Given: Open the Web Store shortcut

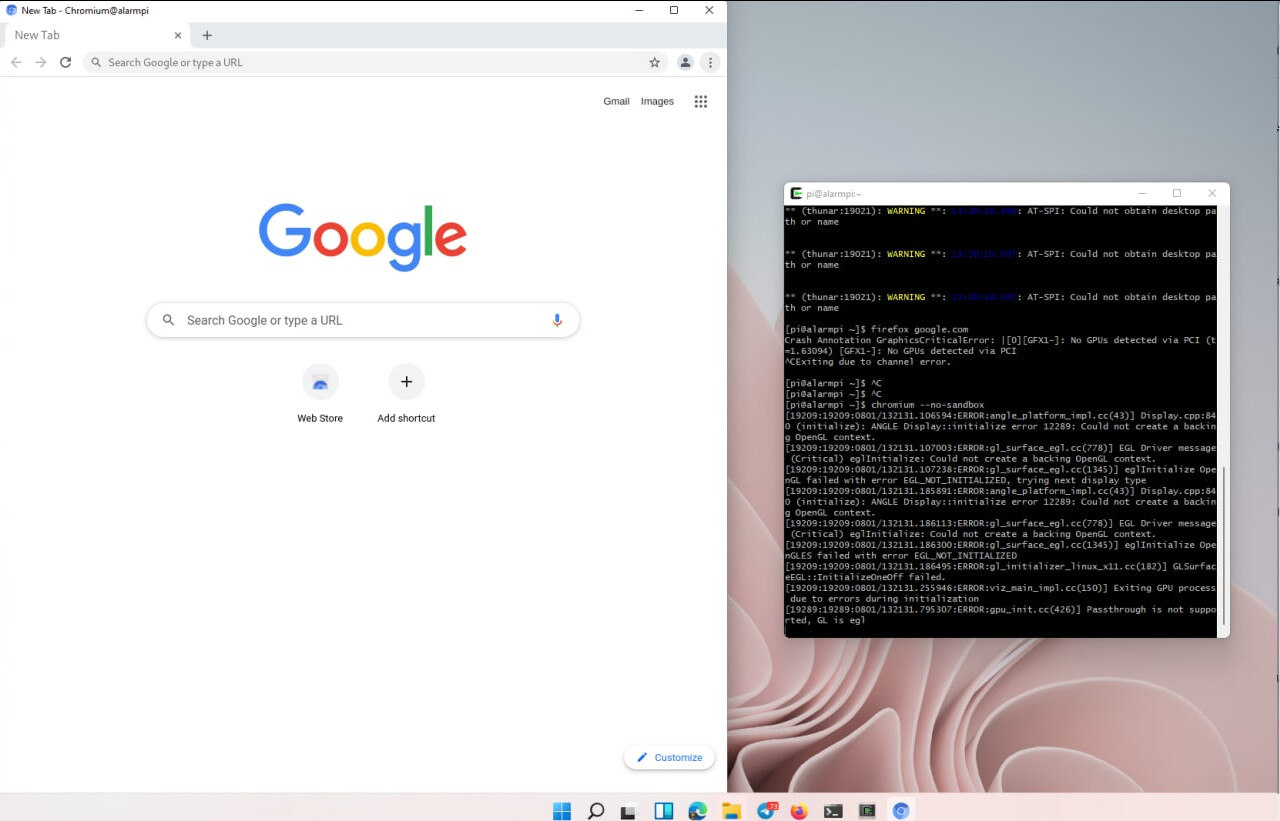Looking at the screenshot, I should click(x=320, y=394).
